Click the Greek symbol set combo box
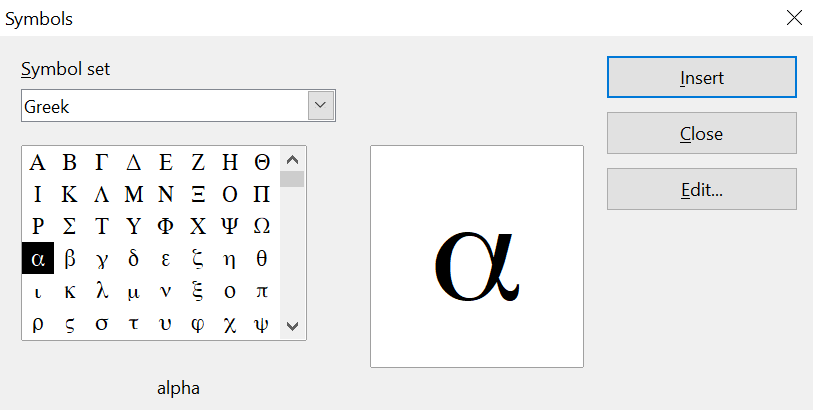This screenshot has height=410, width=813. coord(178,106)
